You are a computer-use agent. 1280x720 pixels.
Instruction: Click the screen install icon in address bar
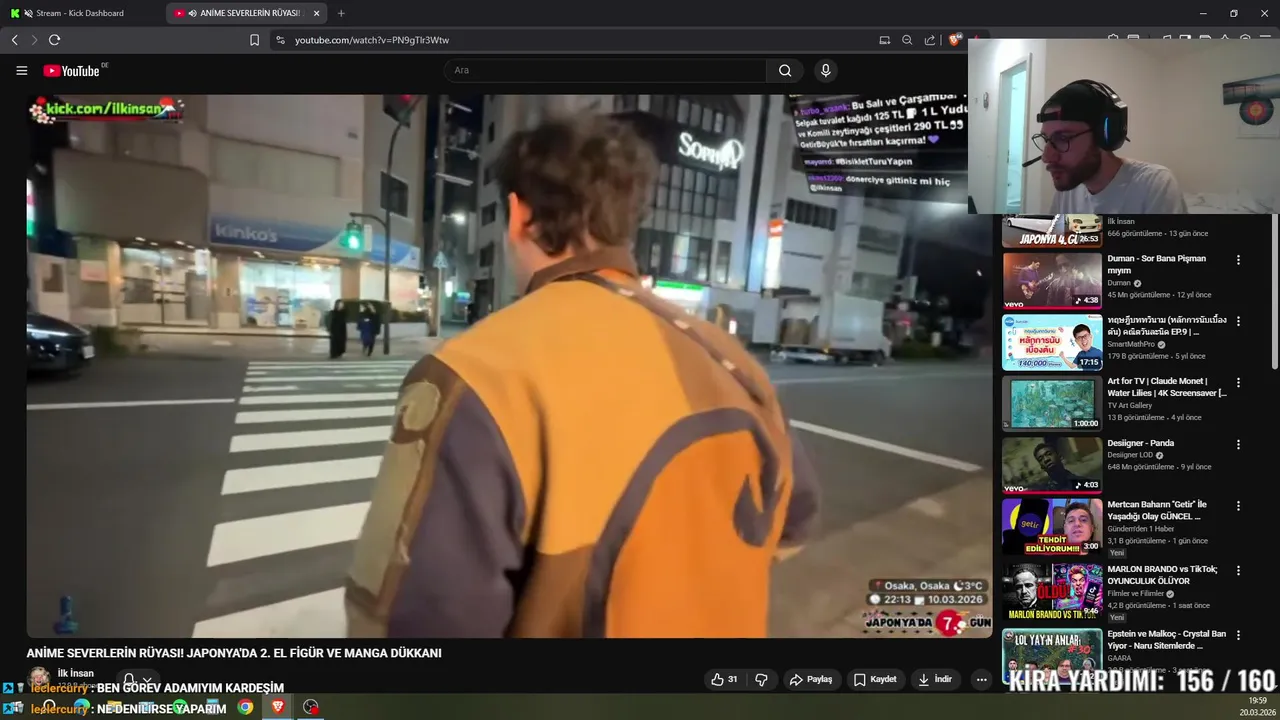click(x=884, y=40)
